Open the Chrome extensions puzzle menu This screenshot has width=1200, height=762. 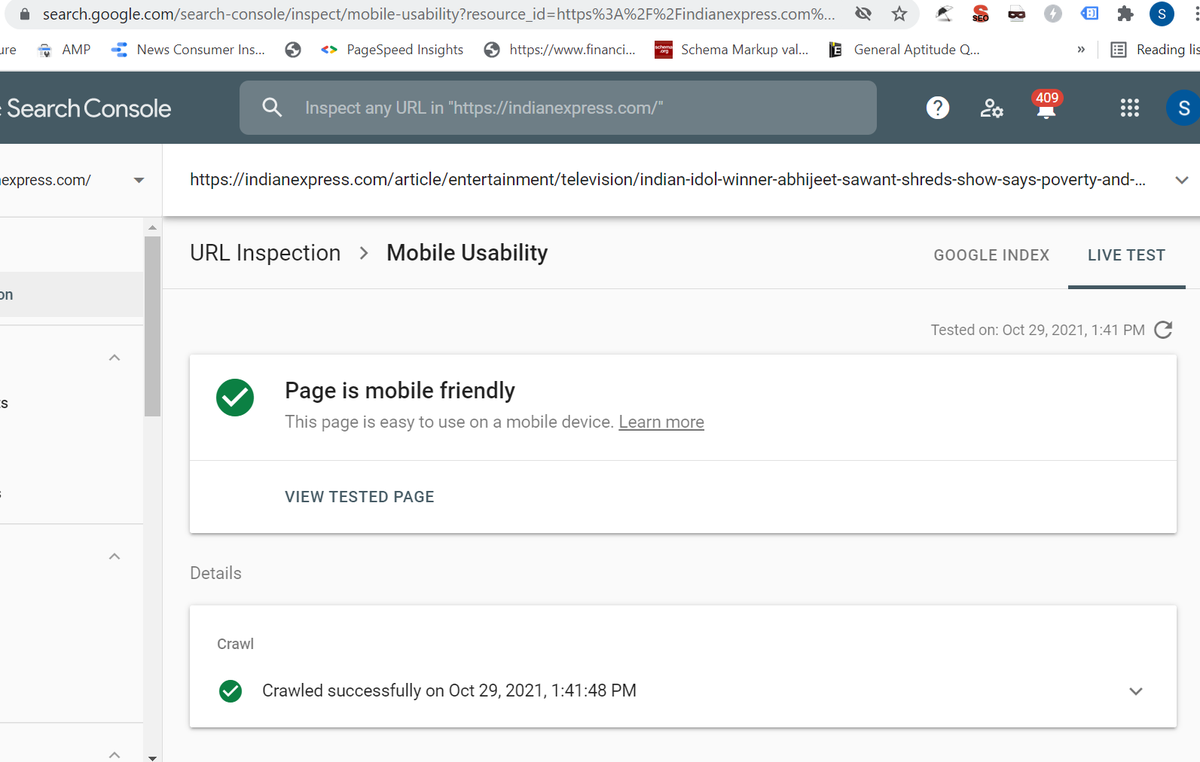[x=1126, y=15]
